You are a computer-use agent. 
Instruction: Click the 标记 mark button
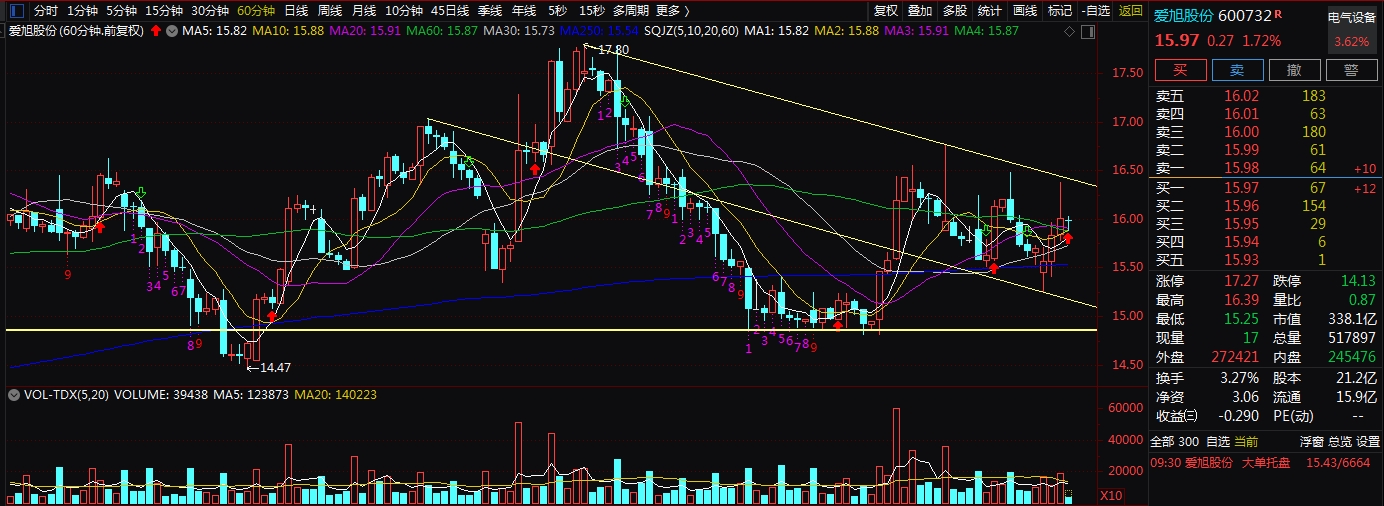tap(1060, 10)
